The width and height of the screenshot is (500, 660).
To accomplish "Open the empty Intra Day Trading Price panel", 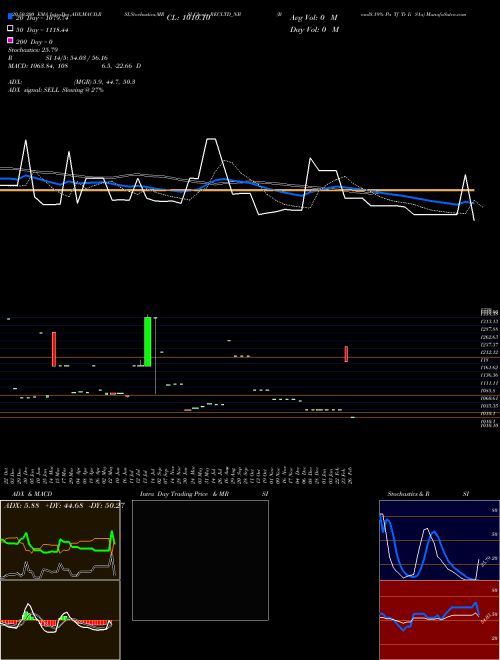I will coord(200,560).
